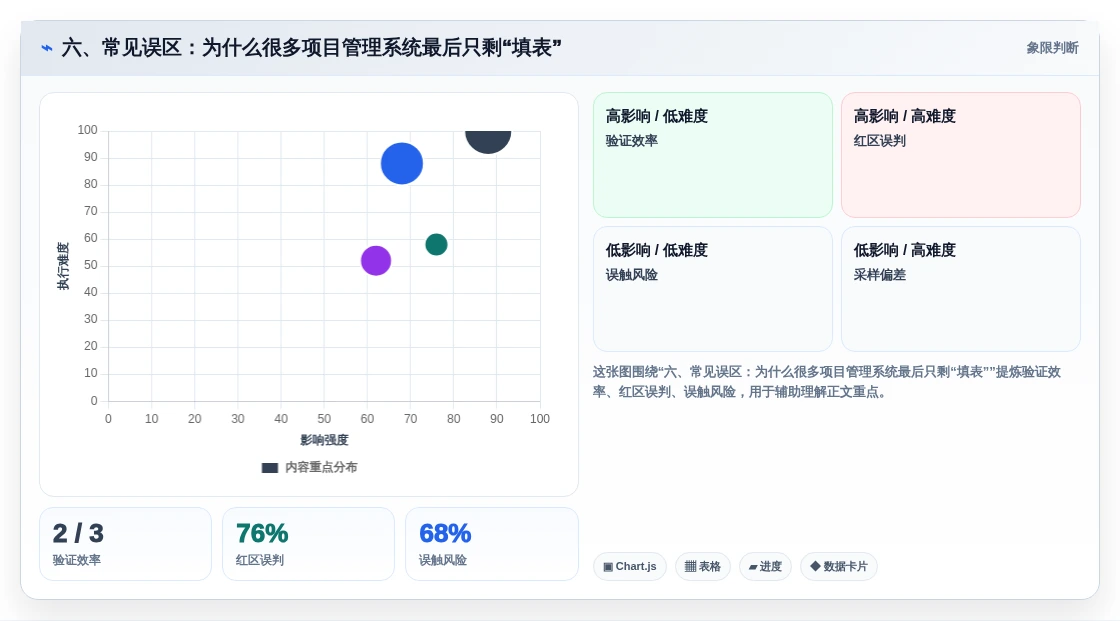
Task: Click the square icon in the Chart.js tag
Action: click(x=608, y=567)
